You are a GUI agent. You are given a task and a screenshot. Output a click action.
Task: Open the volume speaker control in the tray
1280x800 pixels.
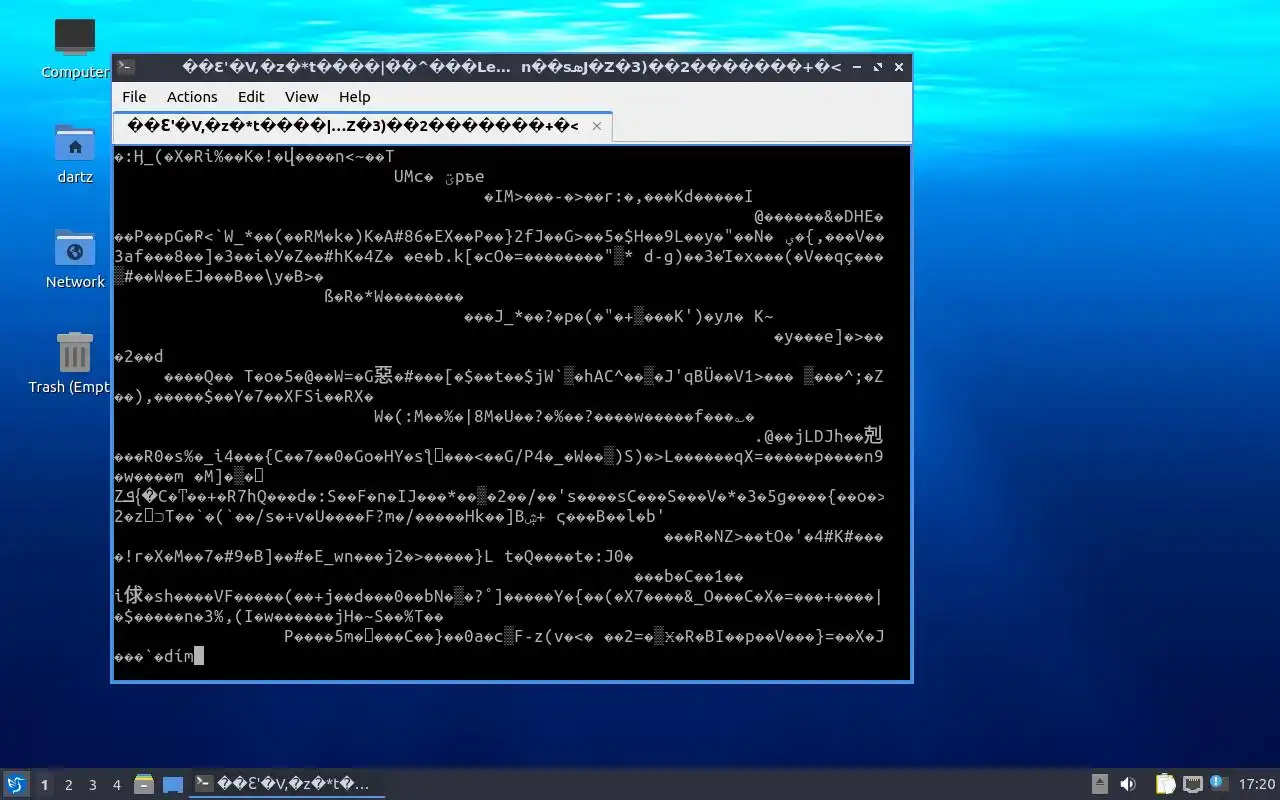tap(1128, 784)
